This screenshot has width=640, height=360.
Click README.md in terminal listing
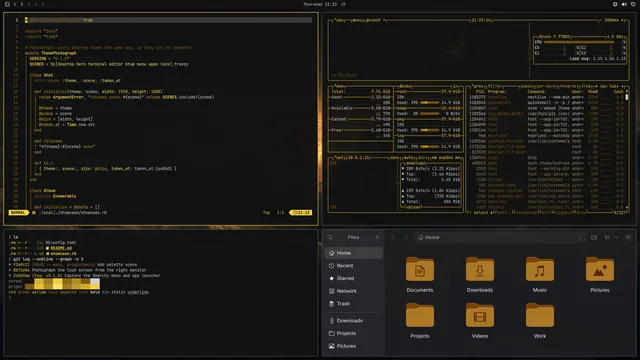(61, 248)
